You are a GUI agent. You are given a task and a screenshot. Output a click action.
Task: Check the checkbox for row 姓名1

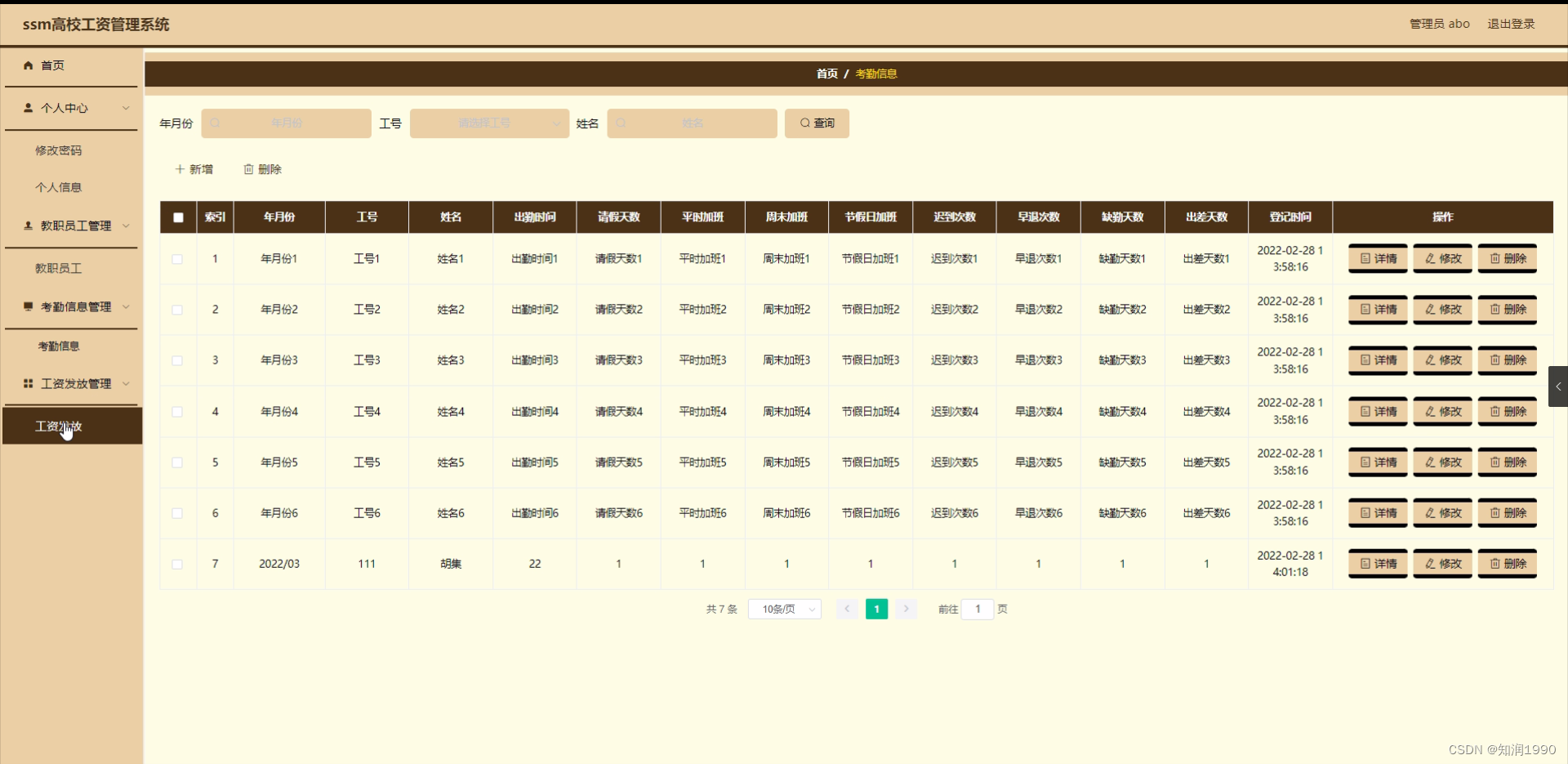pyautogui.click(x=177, y=259)
